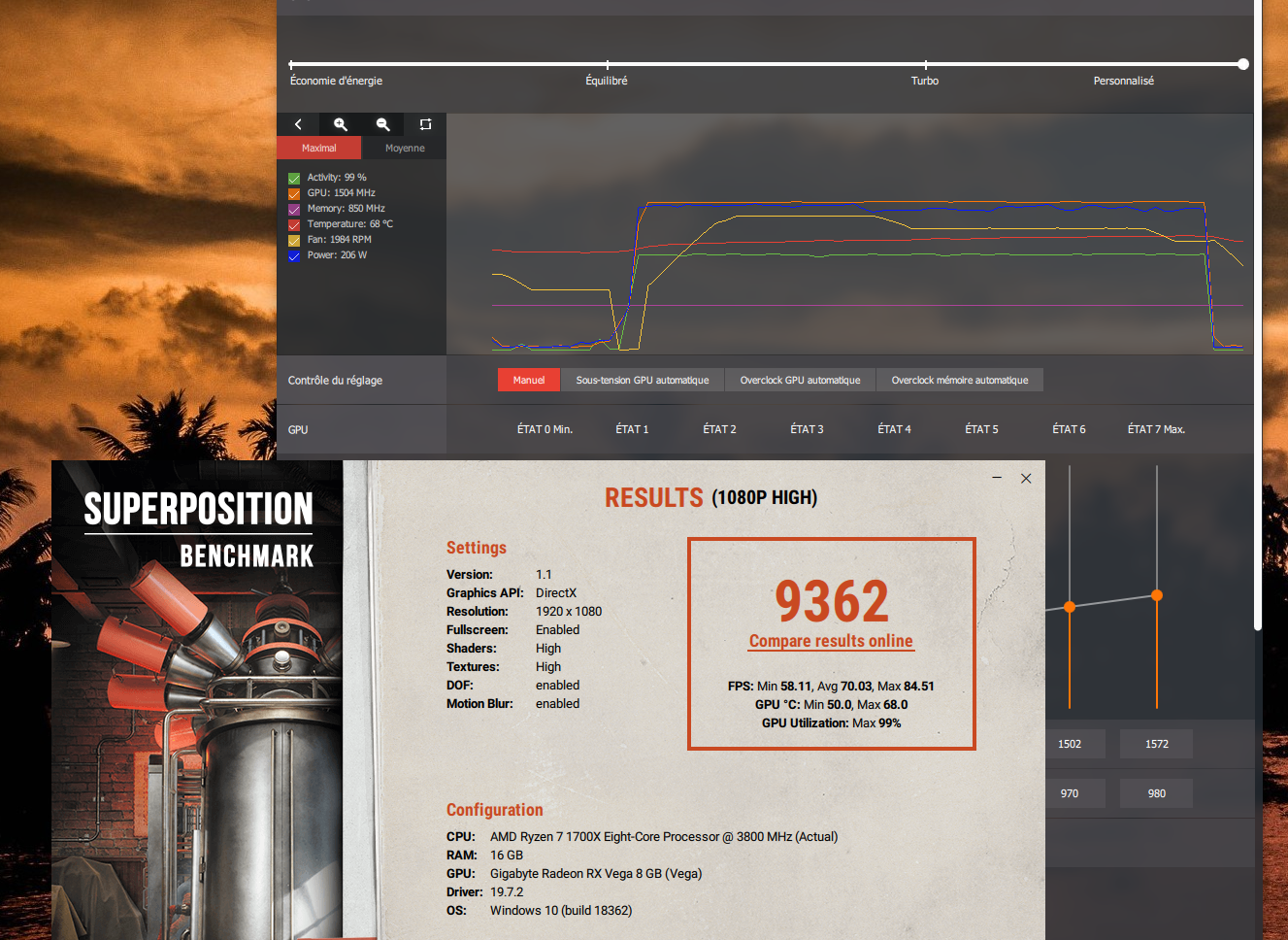Click the Personnalisé profile slider handle
Screen dimensions: 1288x940
click(1243, 64)
